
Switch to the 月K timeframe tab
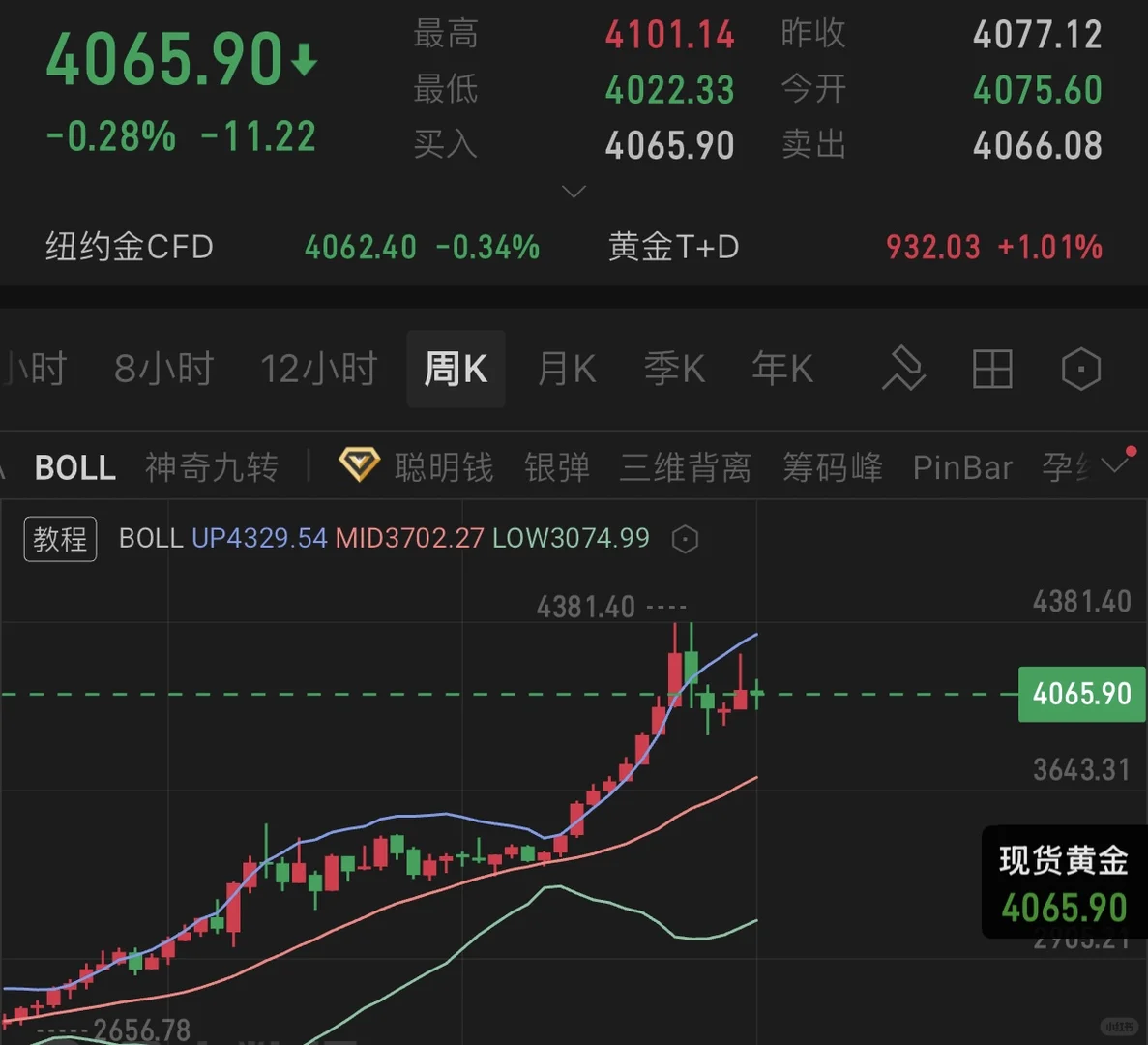click(566, 369)
